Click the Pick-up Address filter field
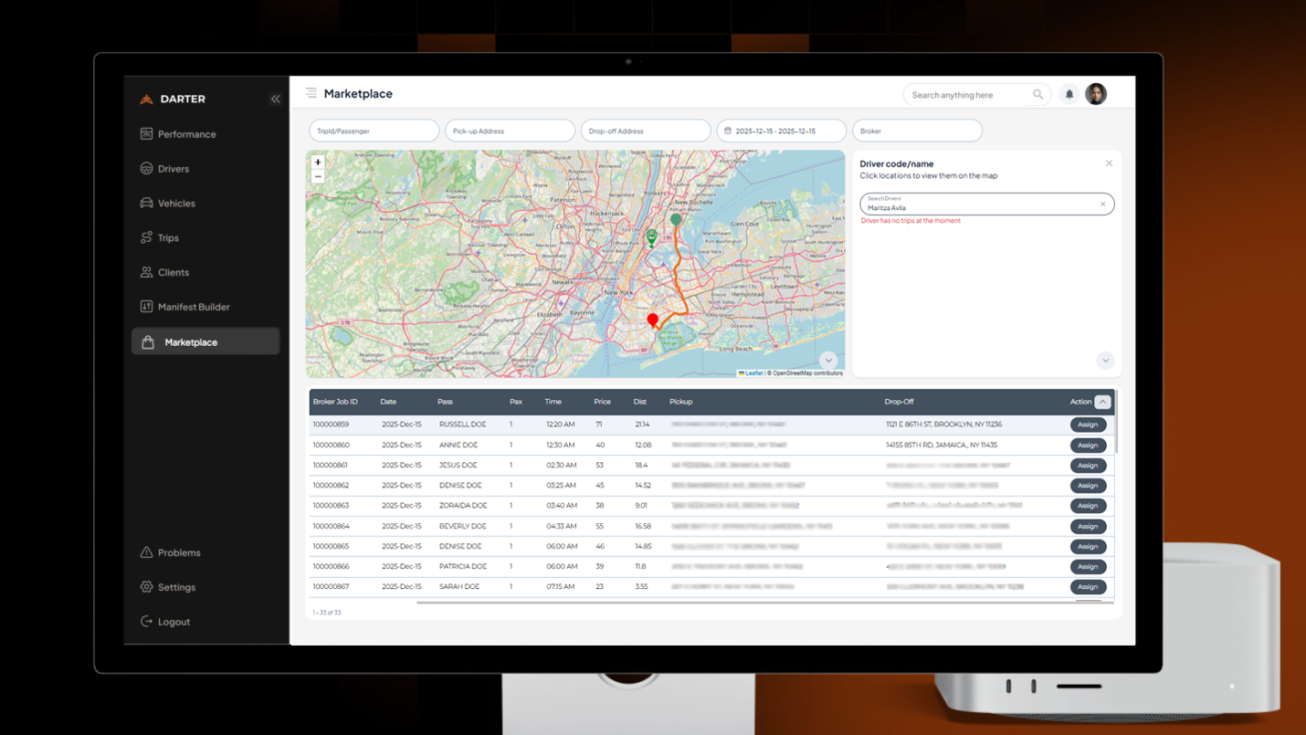This screenshot has height=735, width=1306. [510, 131]
